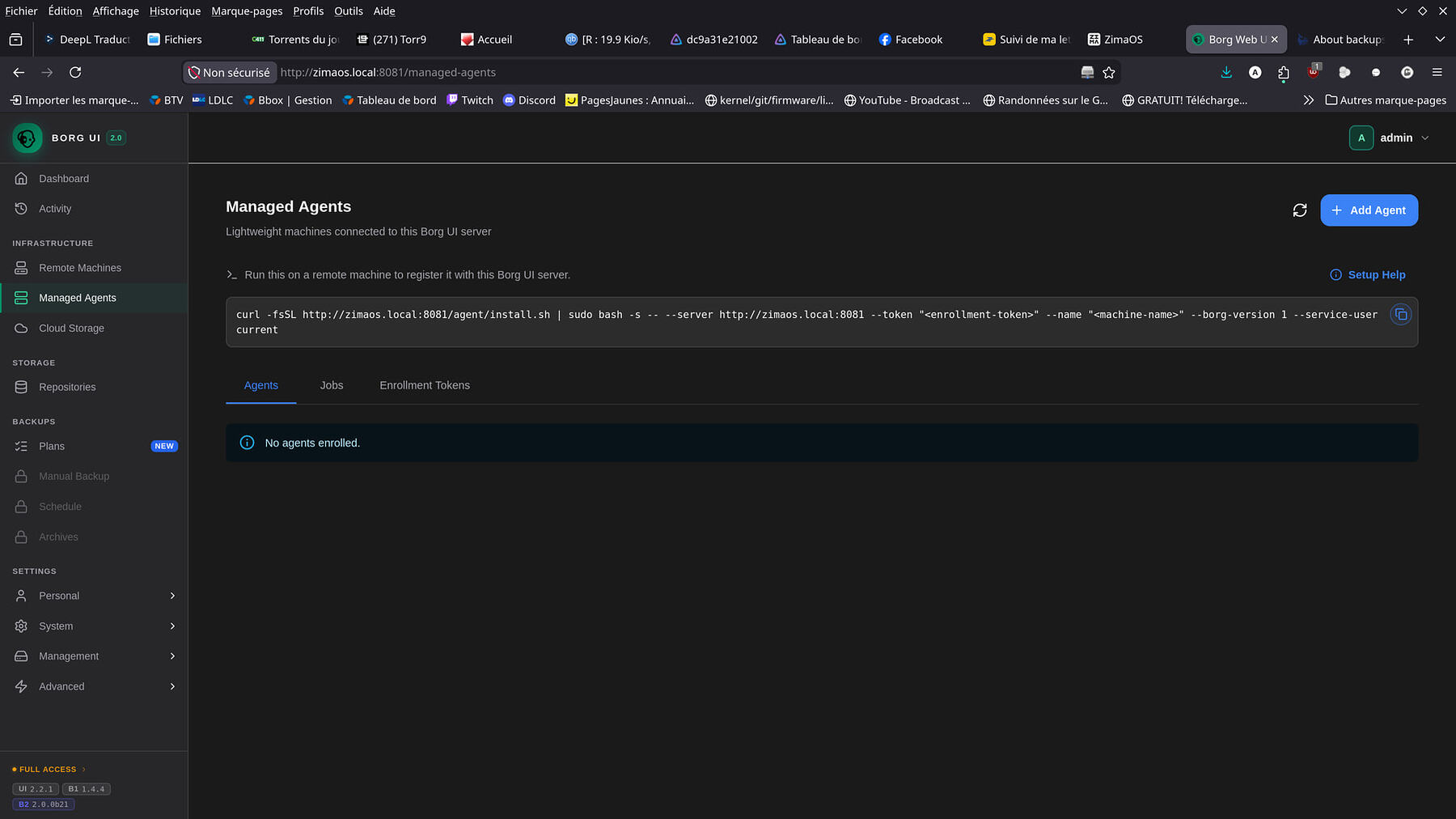
Task: Select Managed Agents in sidebar
Action: click(x=94, y=298)
